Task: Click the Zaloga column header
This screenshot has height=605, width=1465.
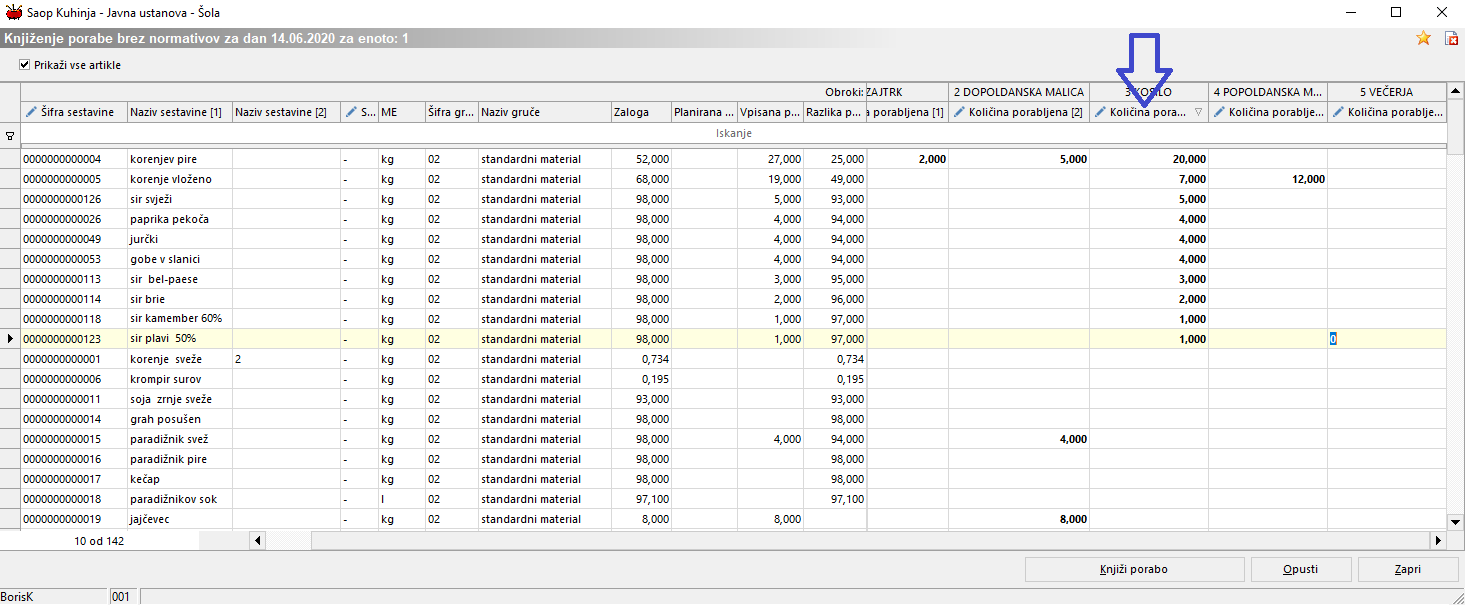Action: [641, 112]
